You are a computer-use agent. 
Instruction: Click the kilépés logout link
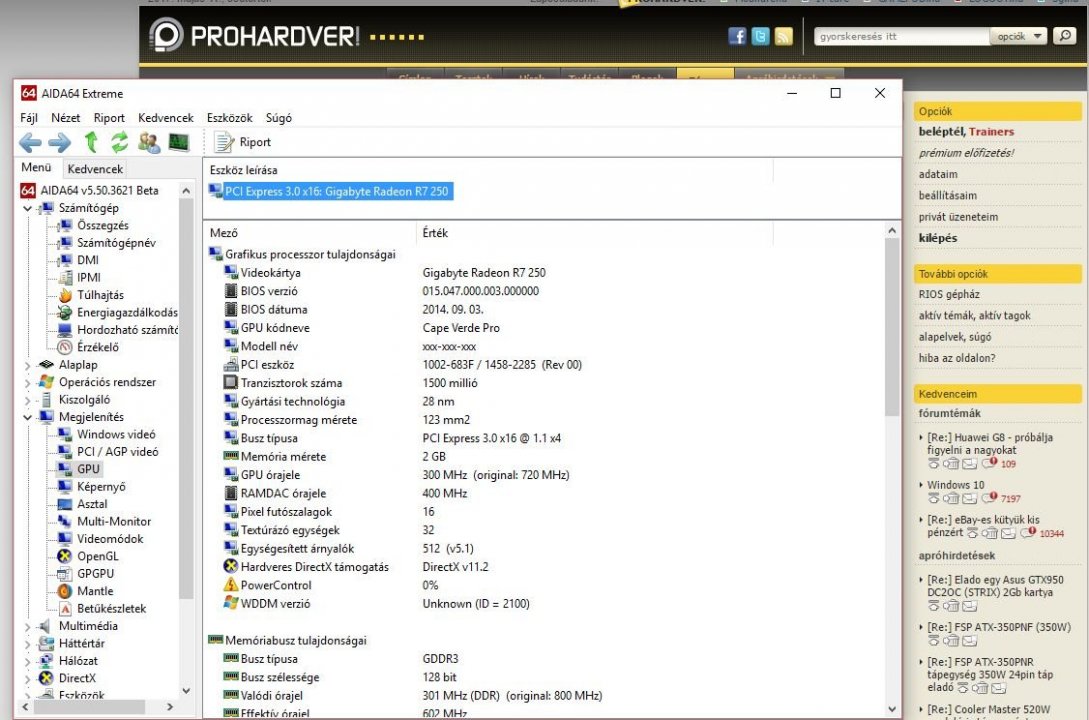click(x=938, y=238)
